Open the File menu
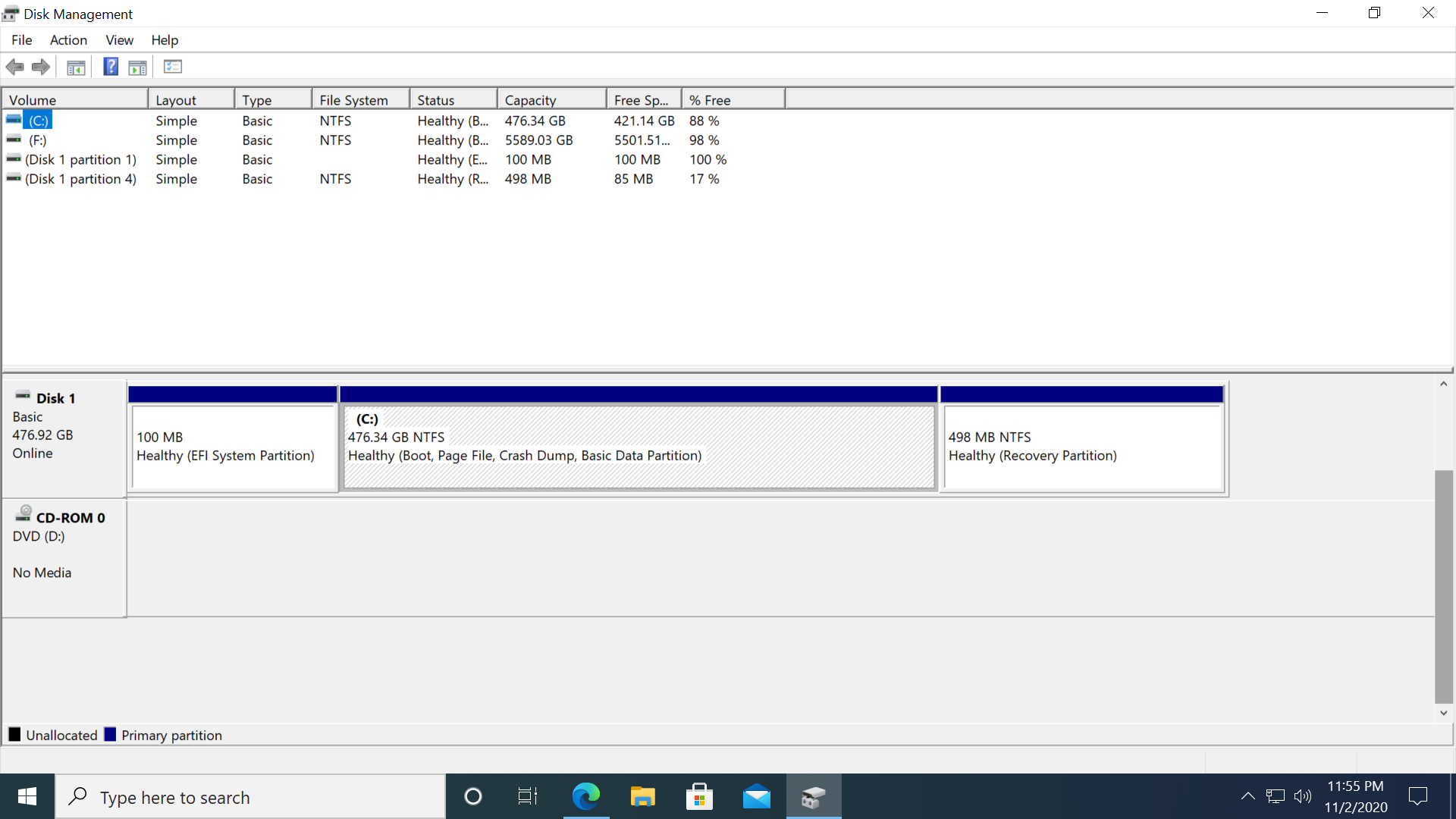This screenshot has height=819, width=1456. (22, 40)
